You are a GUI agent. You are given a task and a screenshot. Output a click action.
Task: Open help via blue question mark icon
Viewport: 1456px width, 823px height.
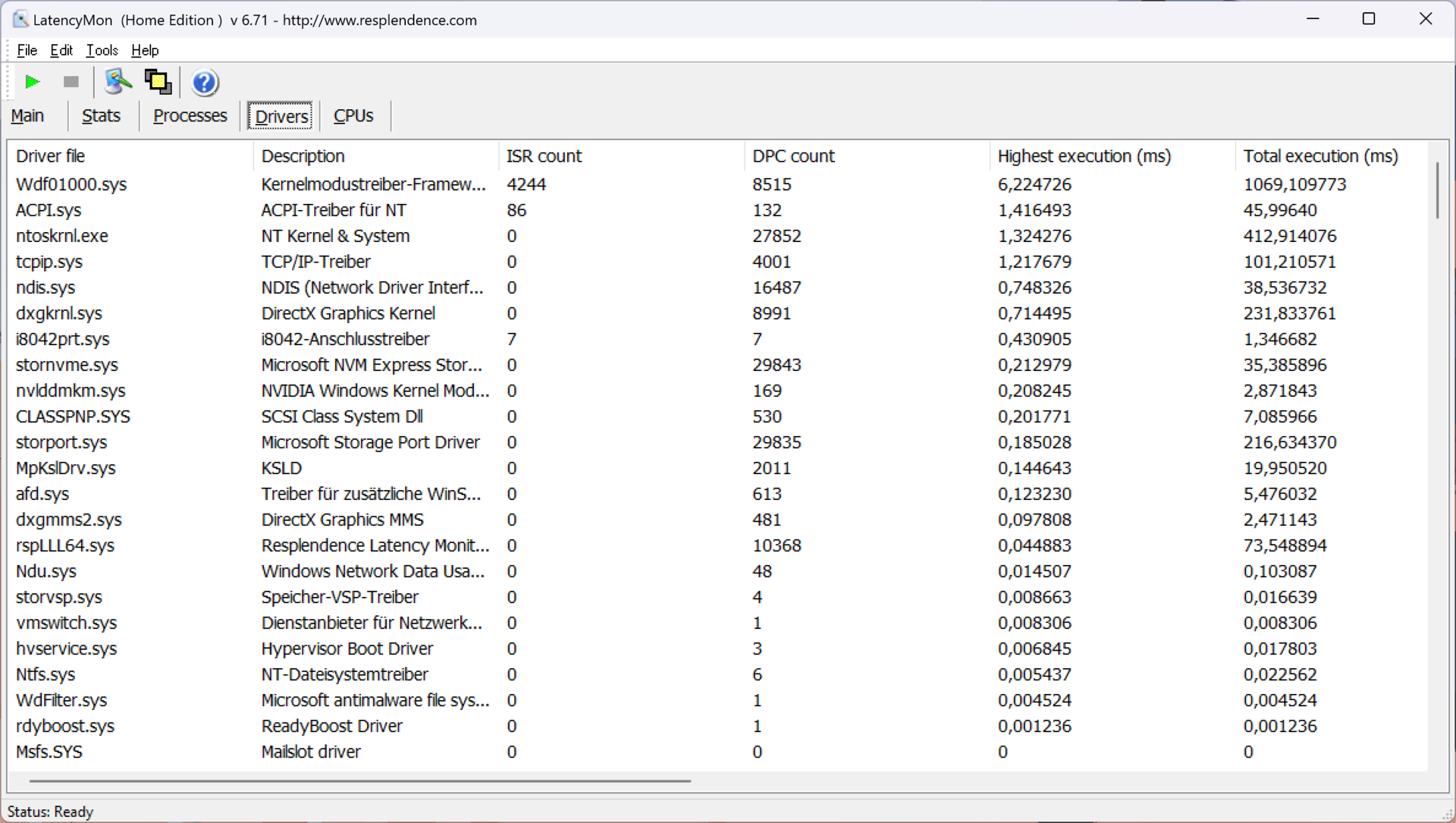pyautogui.click(x=204, y=82)
